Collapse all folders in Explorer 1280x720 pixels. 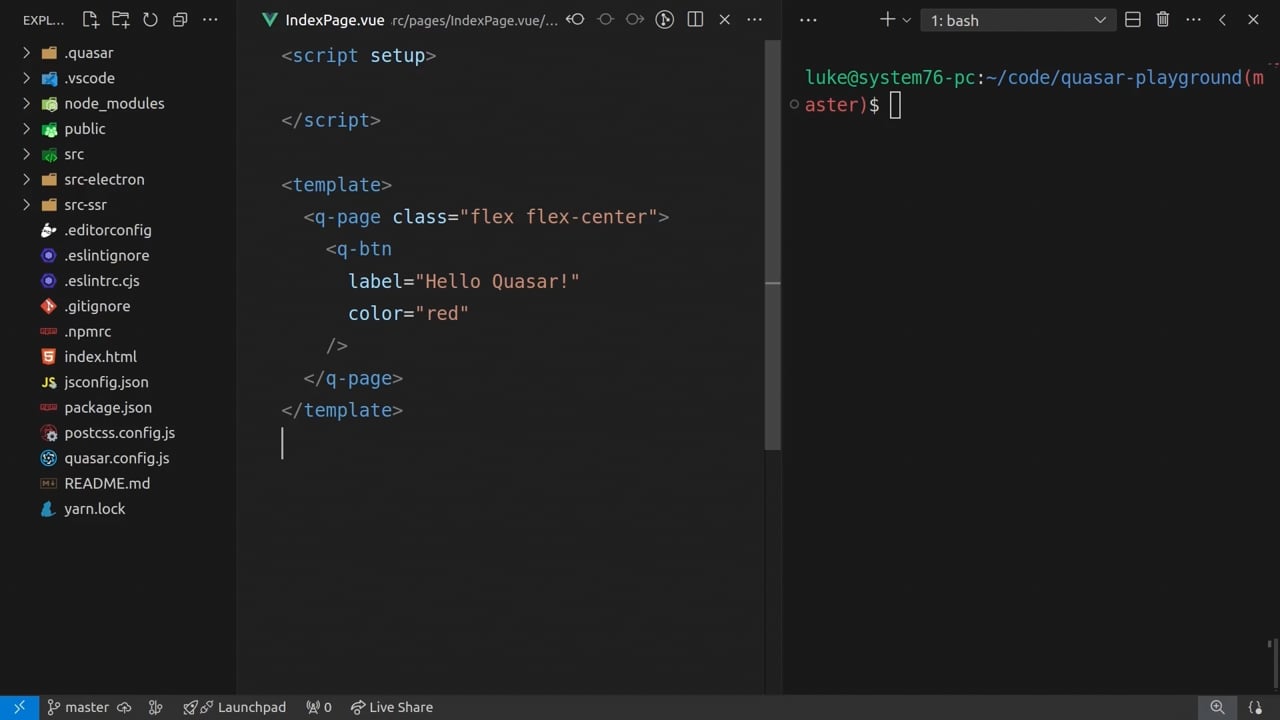click(180, 20)
